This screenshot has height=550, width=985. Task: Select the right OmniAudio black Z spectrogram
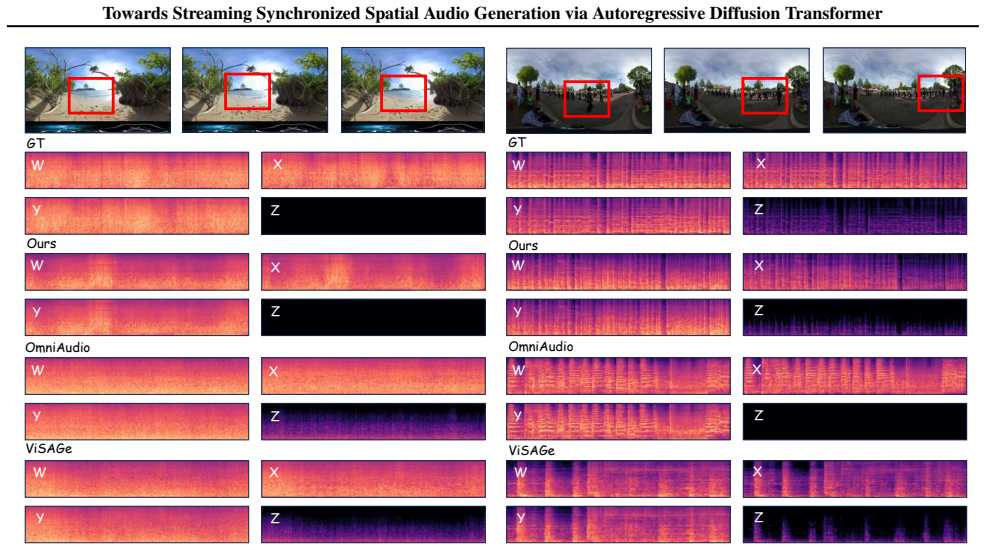(x=855, y=421)
